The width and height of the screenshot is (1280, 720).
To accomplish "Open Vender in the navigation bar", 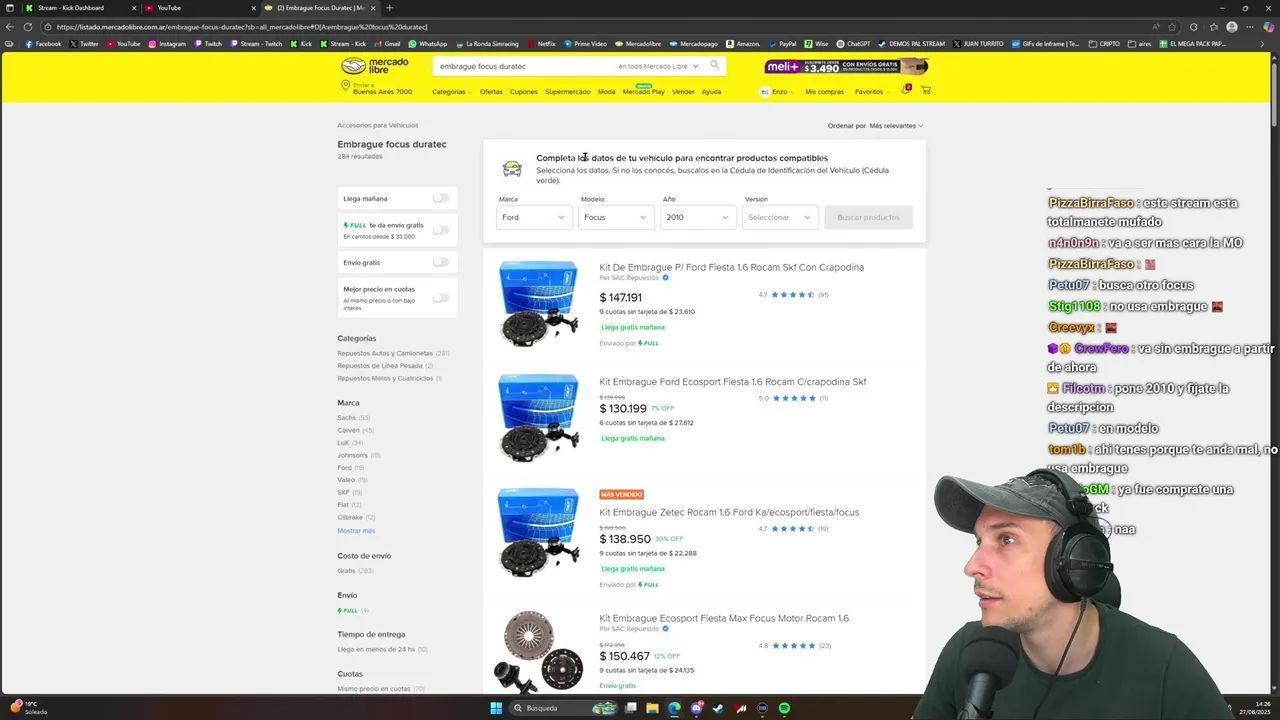I will coord(683,92).
